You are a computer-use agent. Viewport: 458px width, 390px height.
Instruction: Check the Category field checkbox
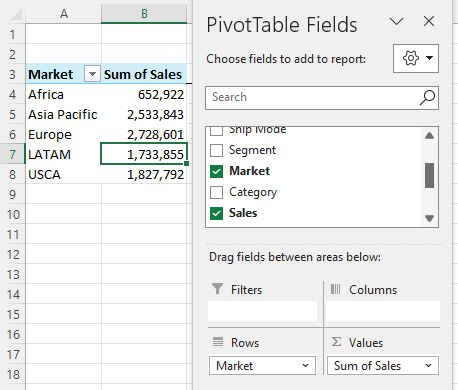click(x=216, y=192)
